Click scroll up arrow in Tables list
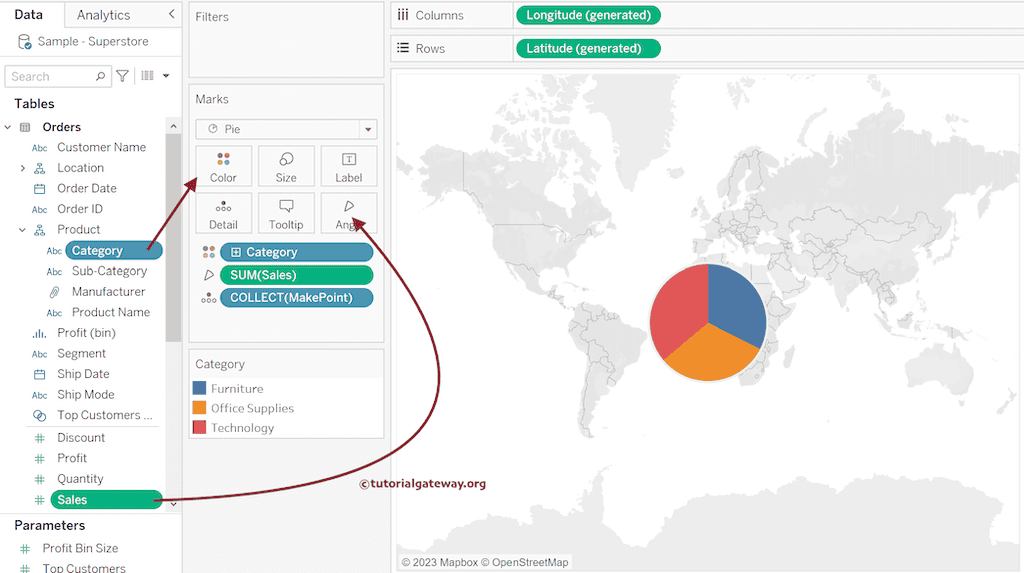This screenshot has height=573, width=1024. tap(173, 126)
